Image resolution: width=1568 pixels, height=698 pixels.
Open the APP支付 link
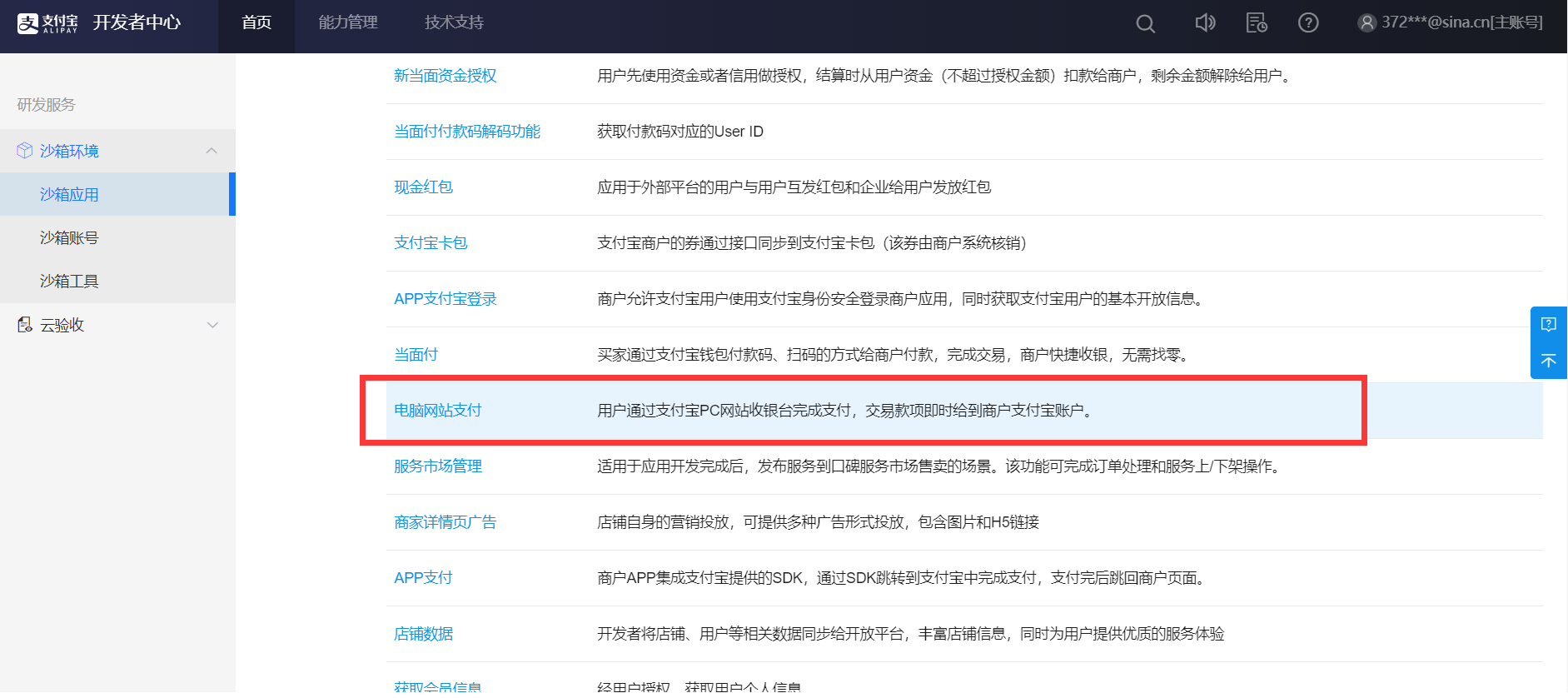coord(423,578)
